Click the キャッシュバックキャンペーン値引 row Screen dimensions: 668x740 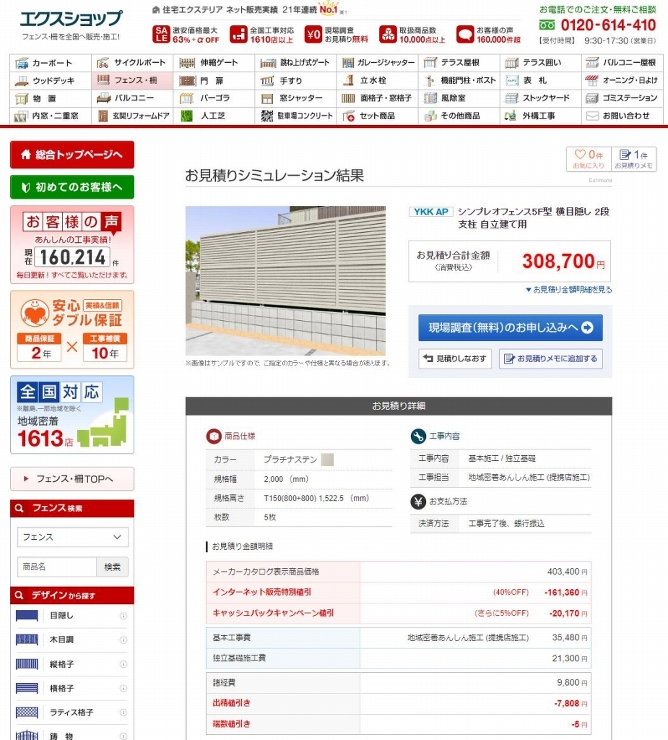[x=398, y=613]
